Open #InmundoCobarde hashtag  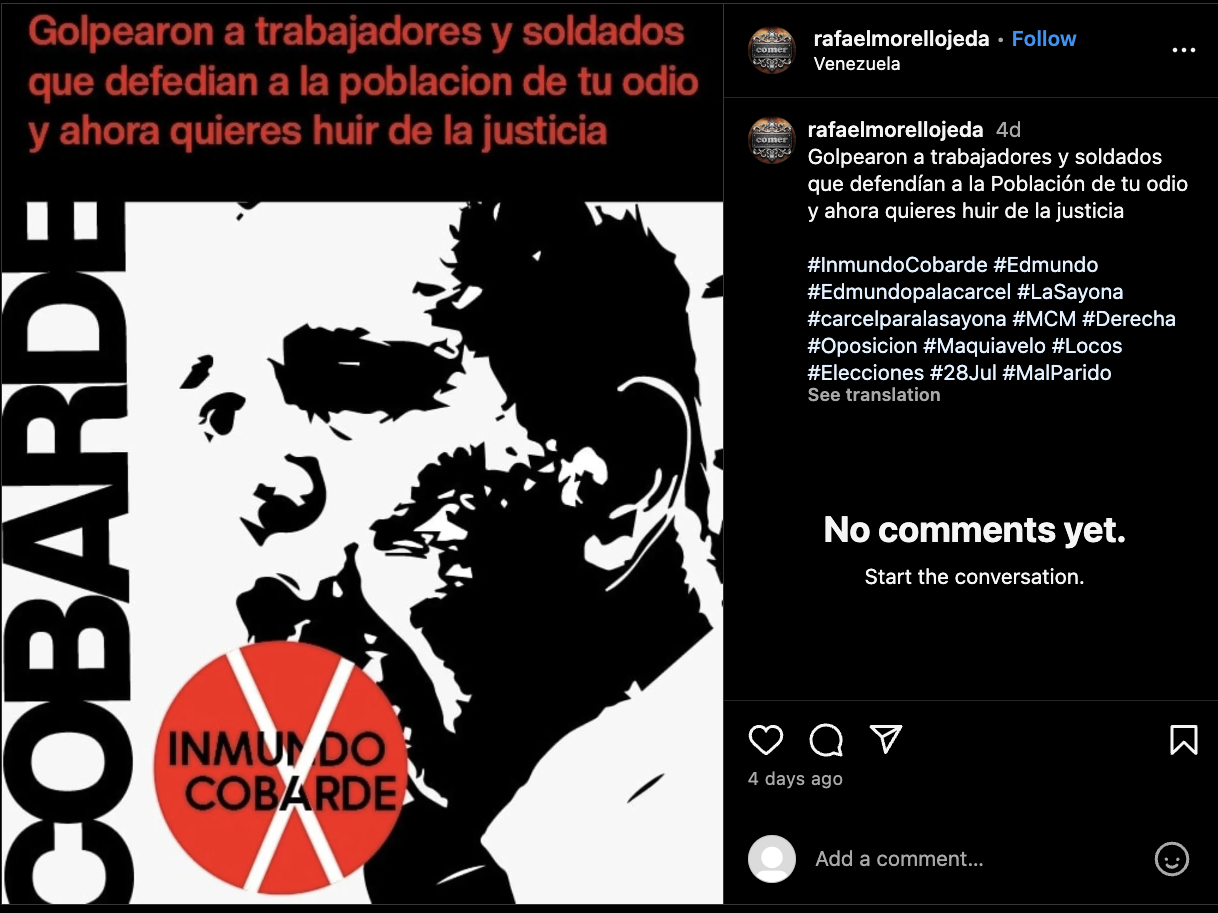(x=897, y=265)
